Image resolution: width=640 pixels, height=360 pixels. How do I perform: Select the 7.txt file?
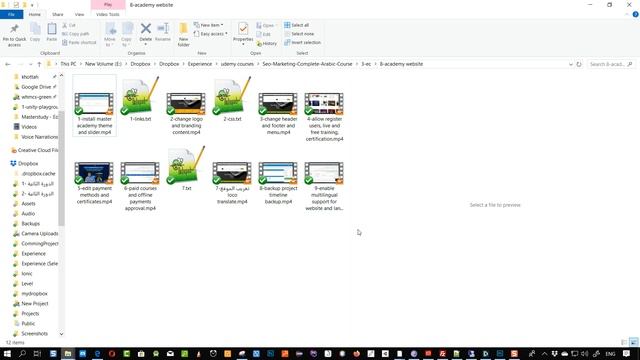tap(186, 169)
